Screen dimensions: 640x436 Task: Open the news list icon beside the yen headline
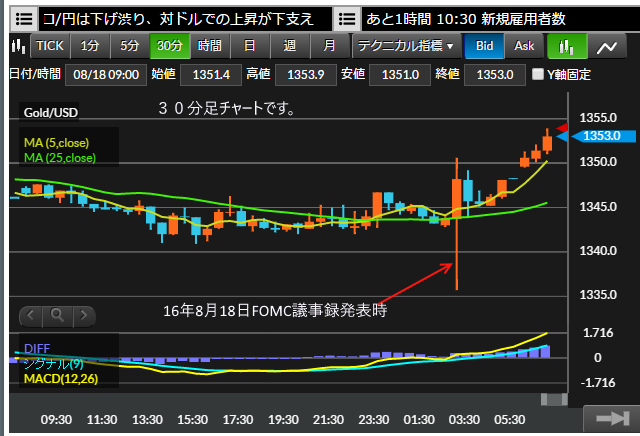click(x=24, y=18)
